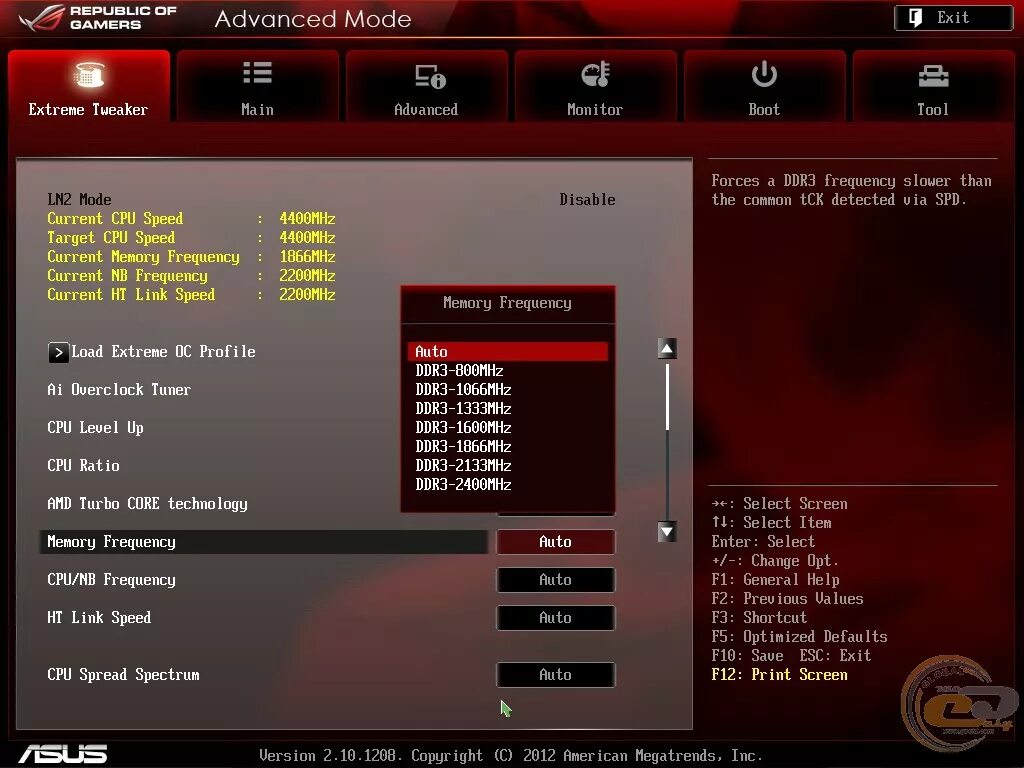Click the arrow icon beside Load Extreme OC Profile
Viewport: 1024px width, 768px height.
point(58,353)
